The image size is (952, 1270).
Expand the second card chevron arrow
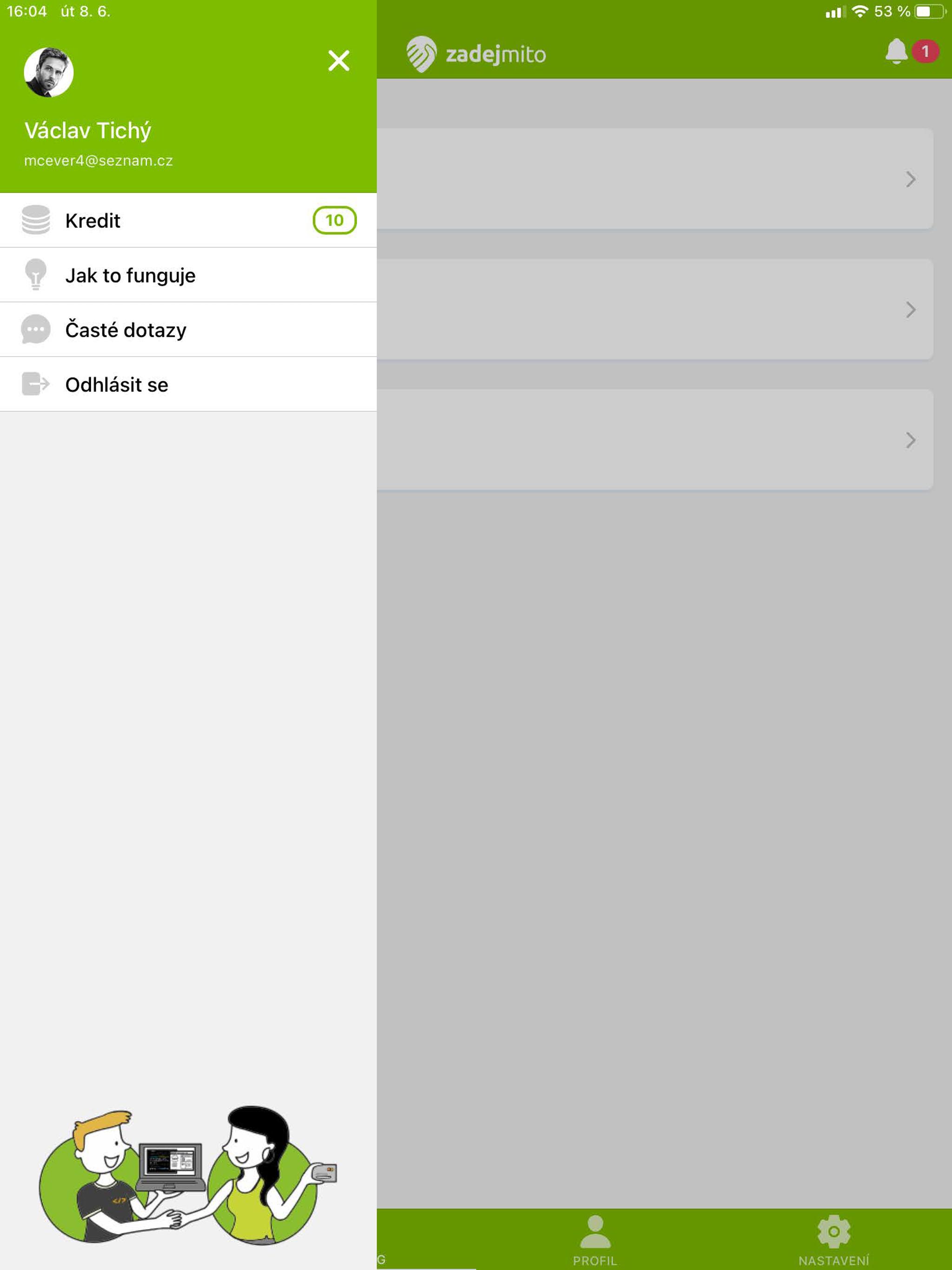(x=911, y=310)
